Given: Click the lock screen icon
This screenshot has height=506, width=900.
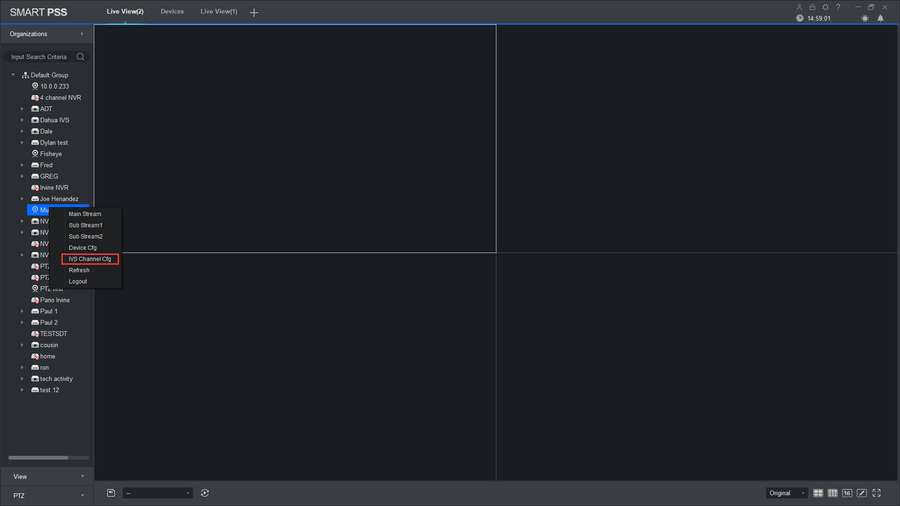Looking at the screenshot, I should pyautogui.click(x=812, y=7).
